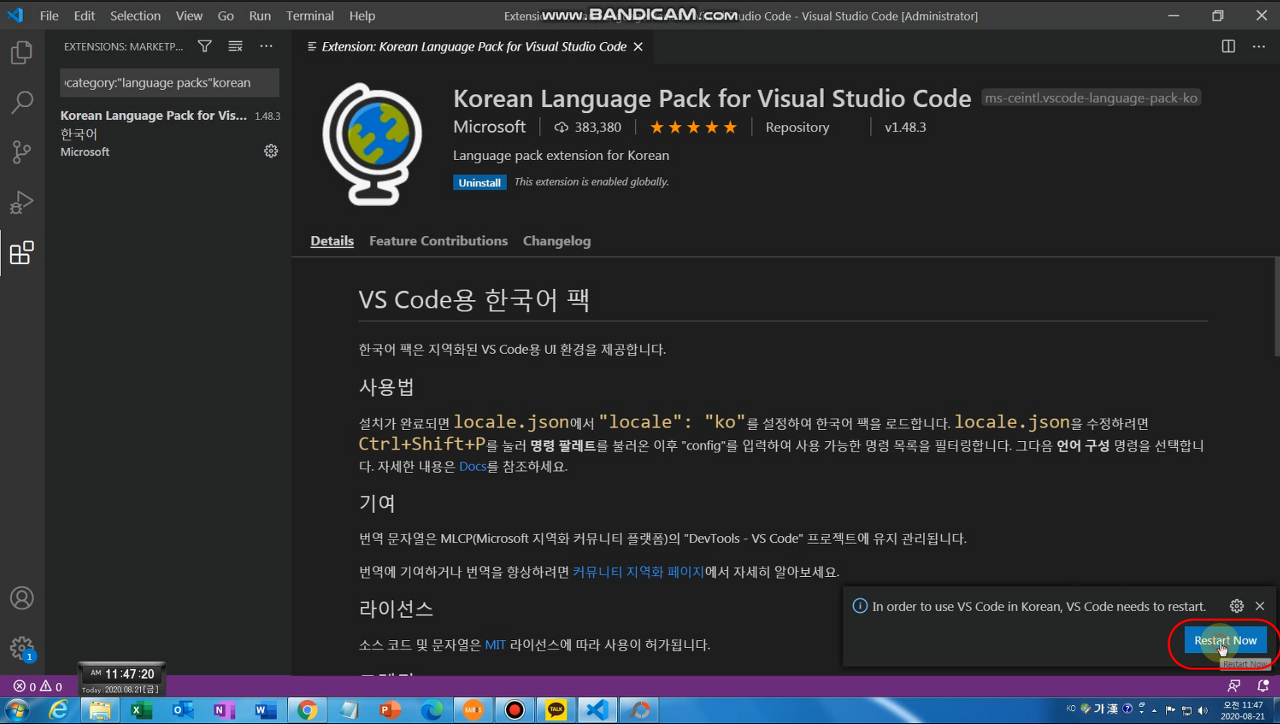The height and width of the screenshot is (724, 1280).
Task: Click the five-star rating
Action: 693,127
